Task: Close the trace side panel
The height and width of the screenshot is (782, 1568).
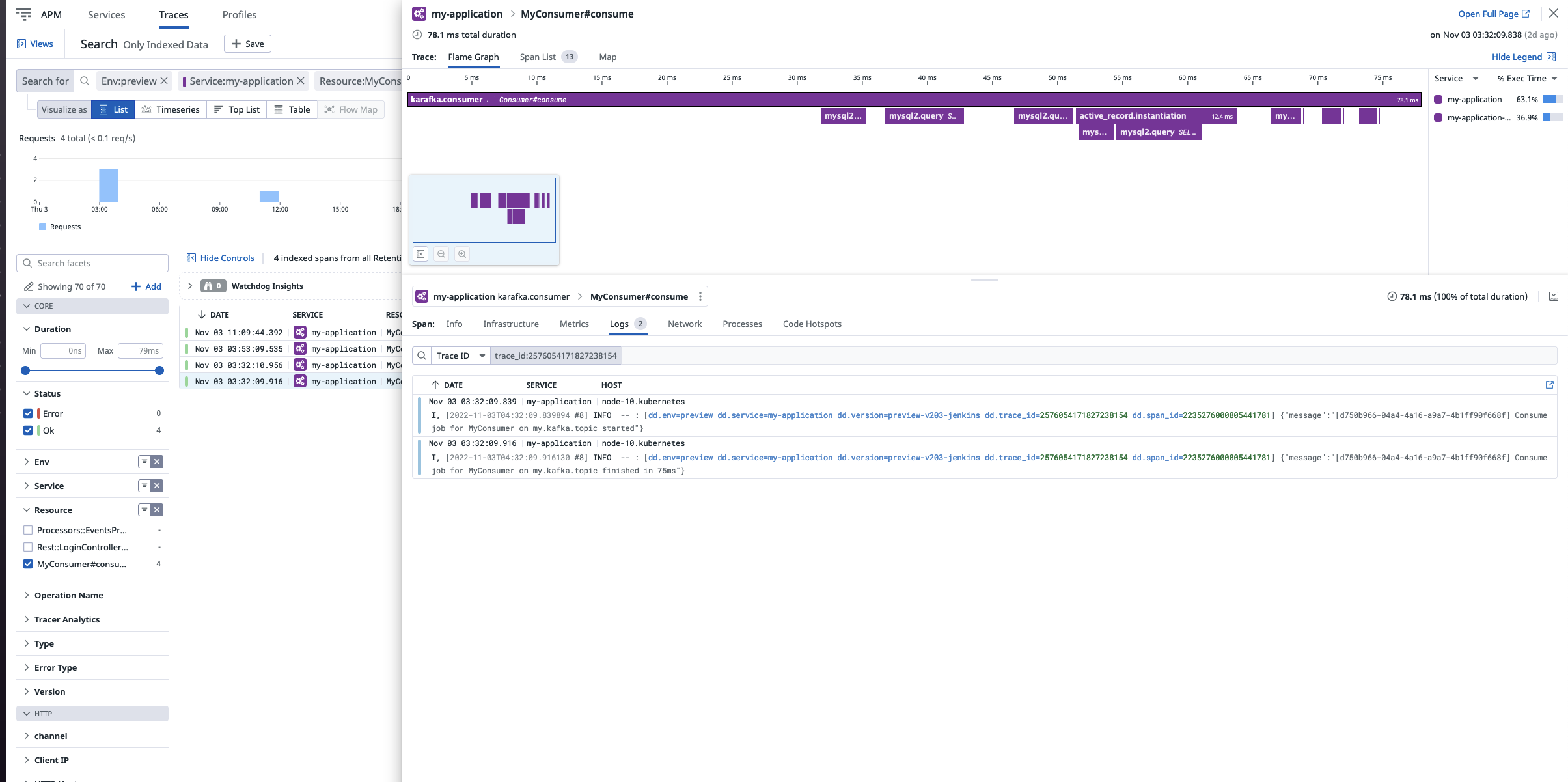Action: pyautogui.click(x=1554, y=13)
